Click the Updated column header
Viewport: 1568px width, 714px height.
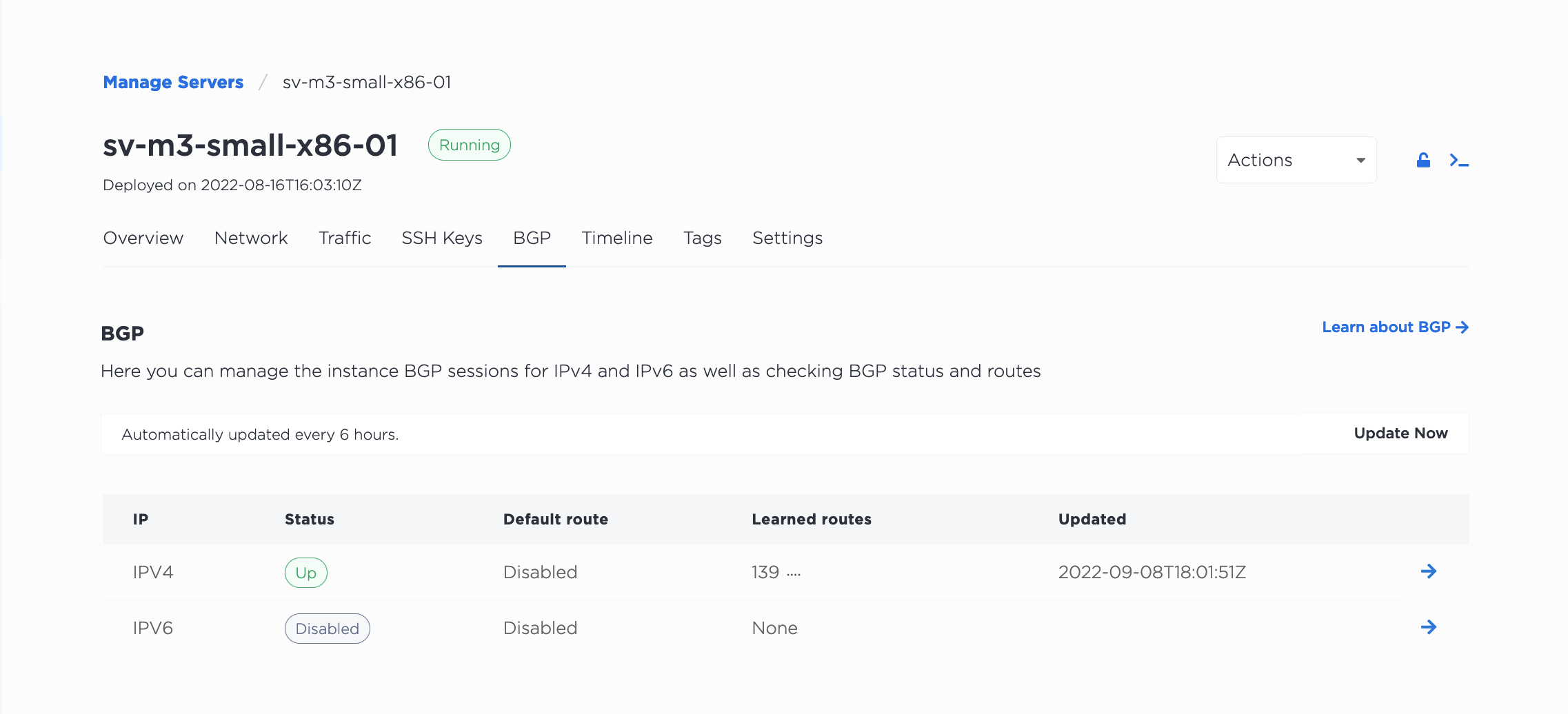(x=1092, y=519)
